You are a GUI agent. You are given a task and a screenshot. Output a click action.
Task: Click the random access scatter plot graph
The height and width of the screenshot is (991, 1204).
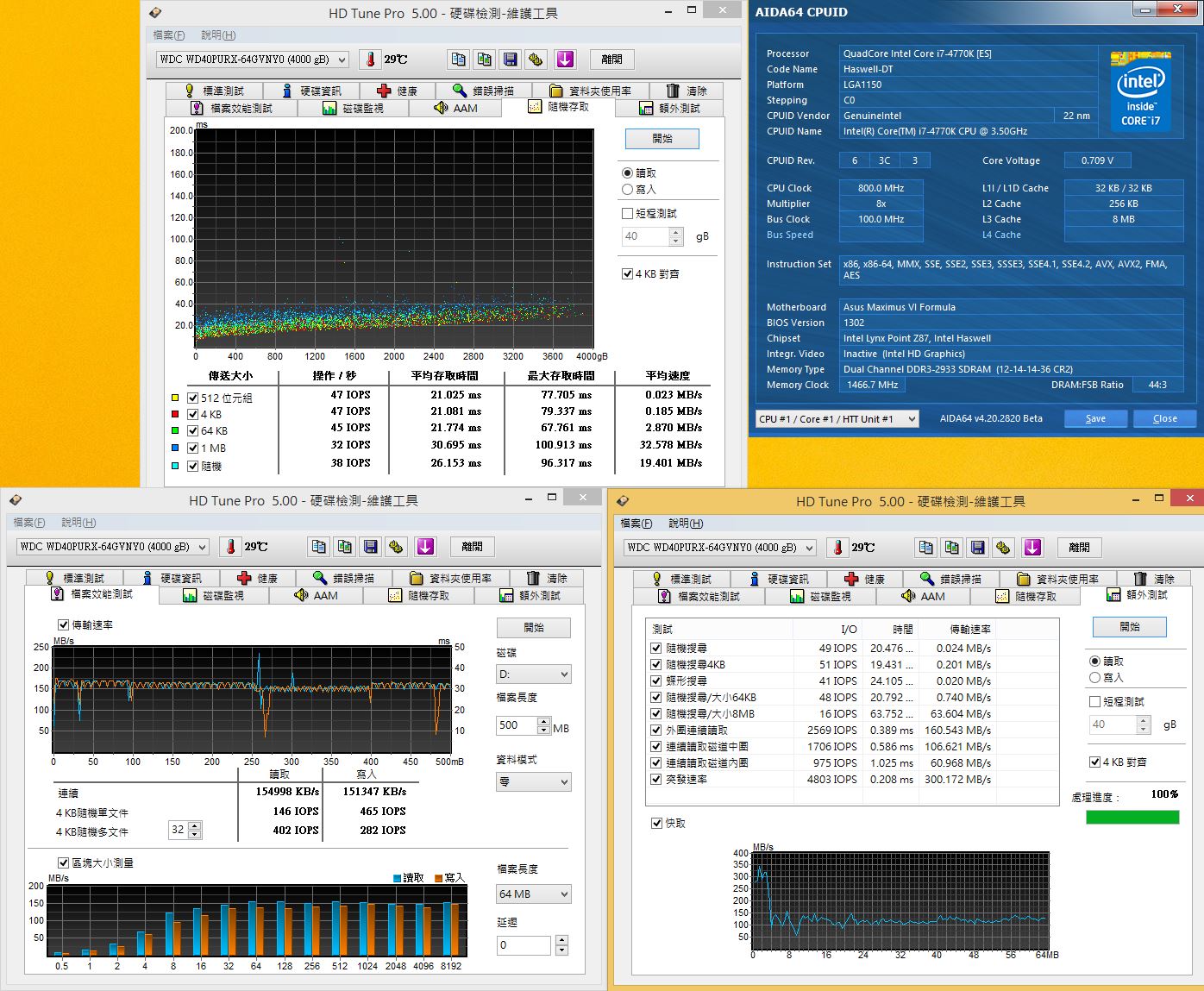[x=394, y=238]
